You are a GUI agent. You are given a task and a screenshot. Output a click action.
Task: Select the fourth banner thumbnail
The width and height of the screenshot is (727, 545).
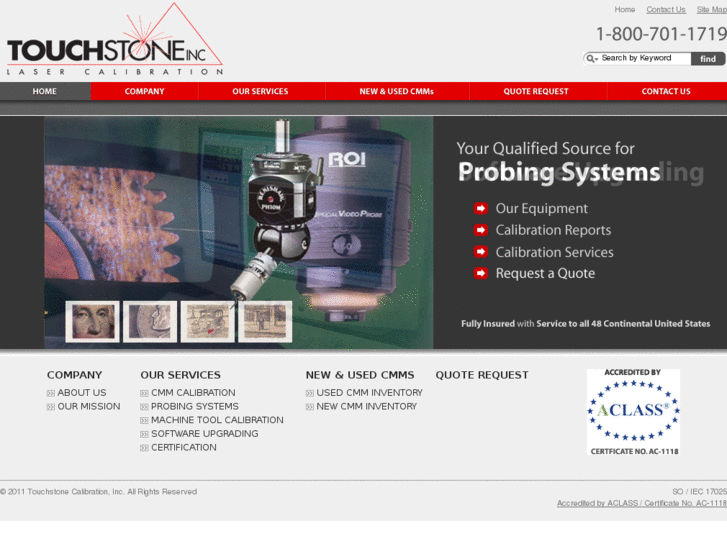[x=265, y=321]
